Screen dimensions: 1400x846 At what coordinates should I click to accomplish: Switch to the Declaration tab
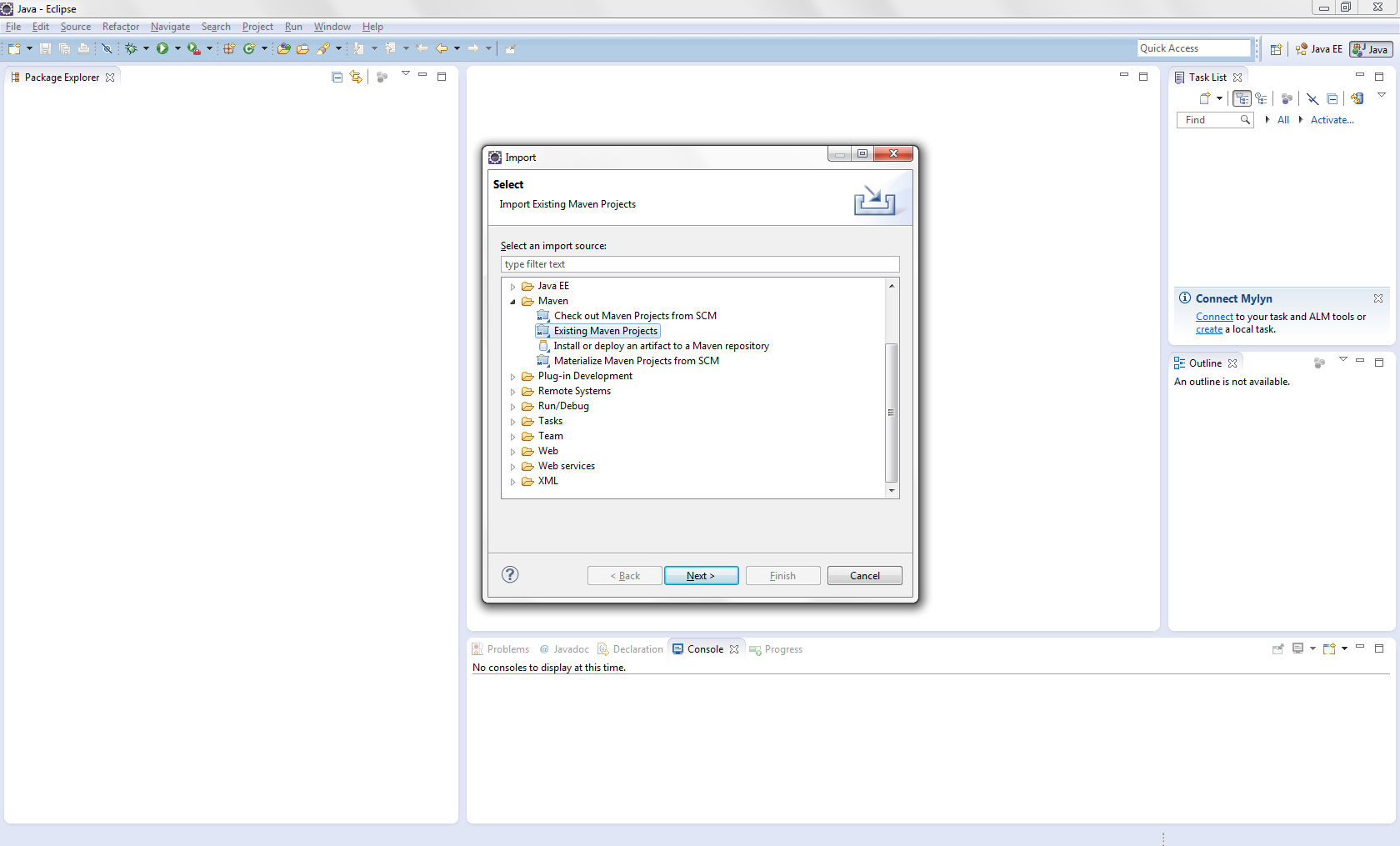[x=631, y=649]
